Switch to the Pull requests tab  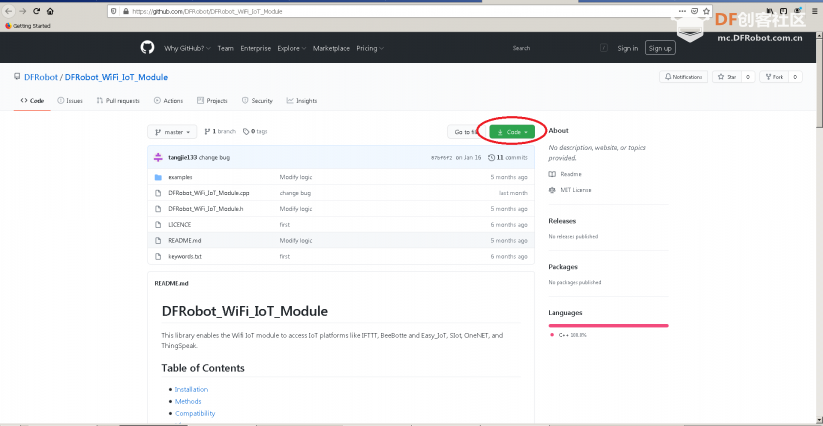(x=118, y=101)
